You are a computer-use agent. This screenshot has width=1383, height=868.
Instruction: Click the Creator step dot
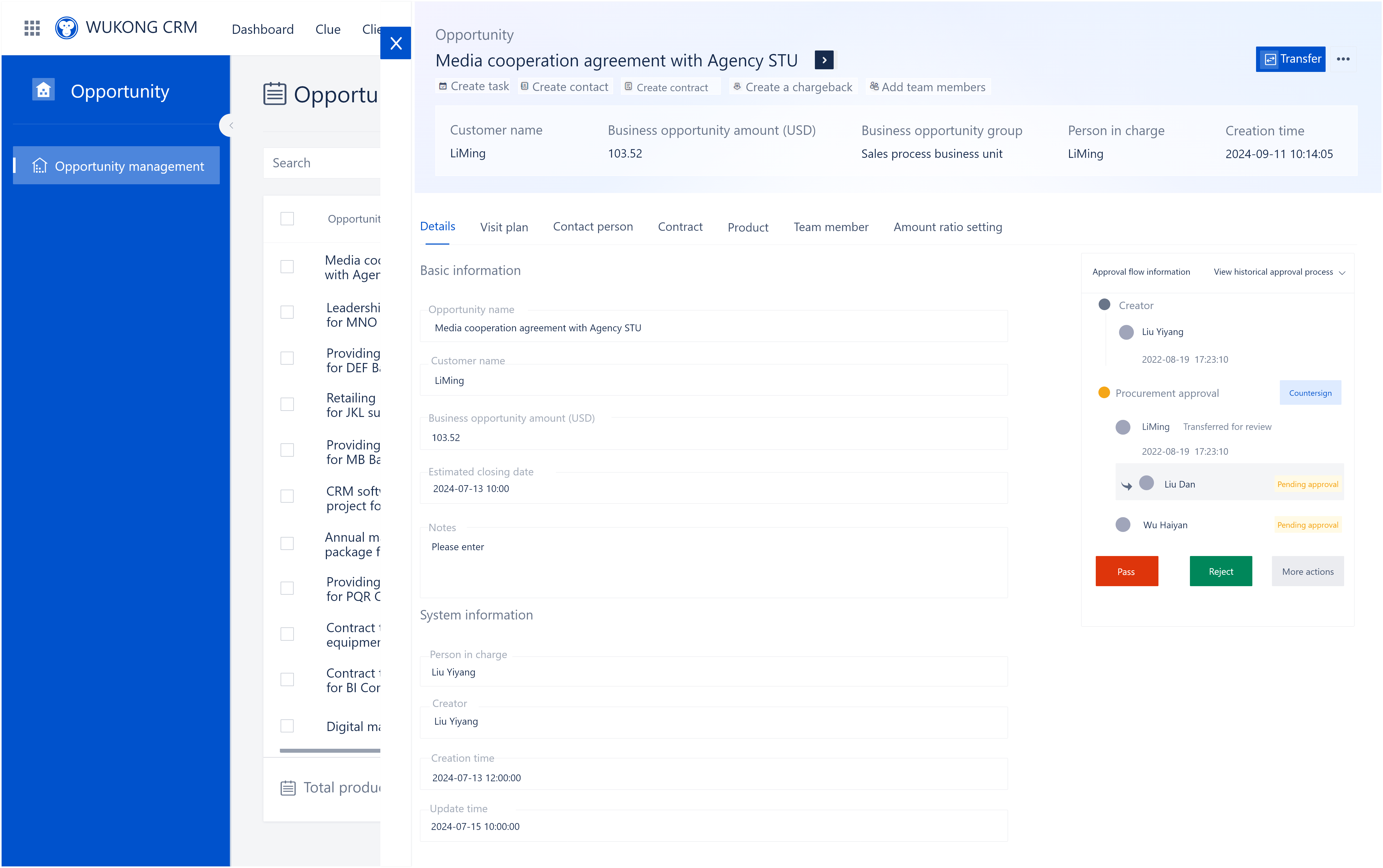pyautogui.click(x=1104, y=305)
